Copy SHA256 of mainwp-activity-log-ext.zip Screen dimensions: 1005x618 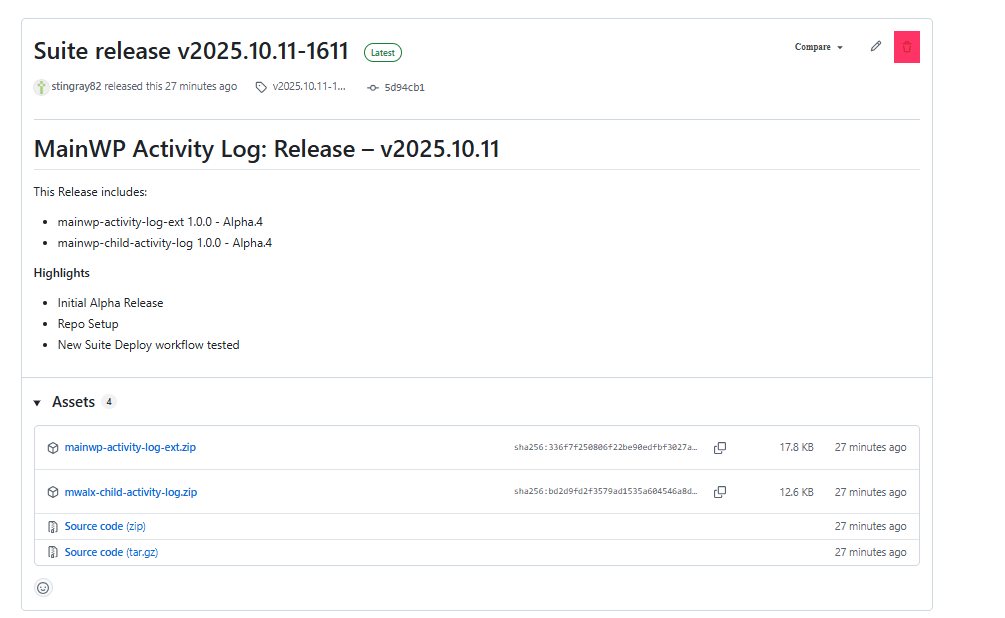[x=719, y=448]
